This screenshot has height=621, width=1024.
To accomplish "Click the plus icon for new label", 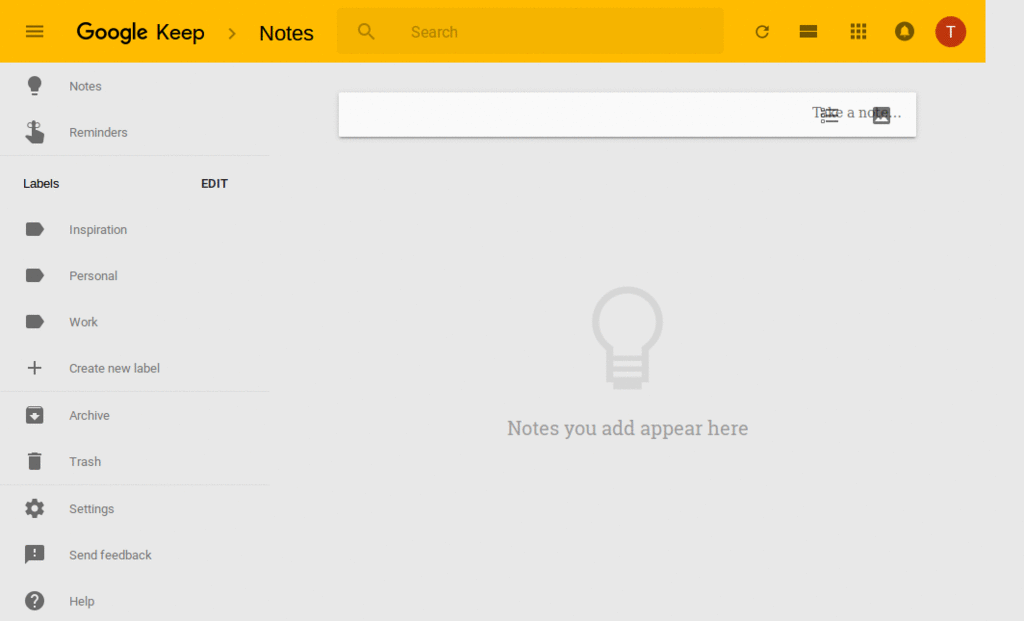I will tap(35, 368).
